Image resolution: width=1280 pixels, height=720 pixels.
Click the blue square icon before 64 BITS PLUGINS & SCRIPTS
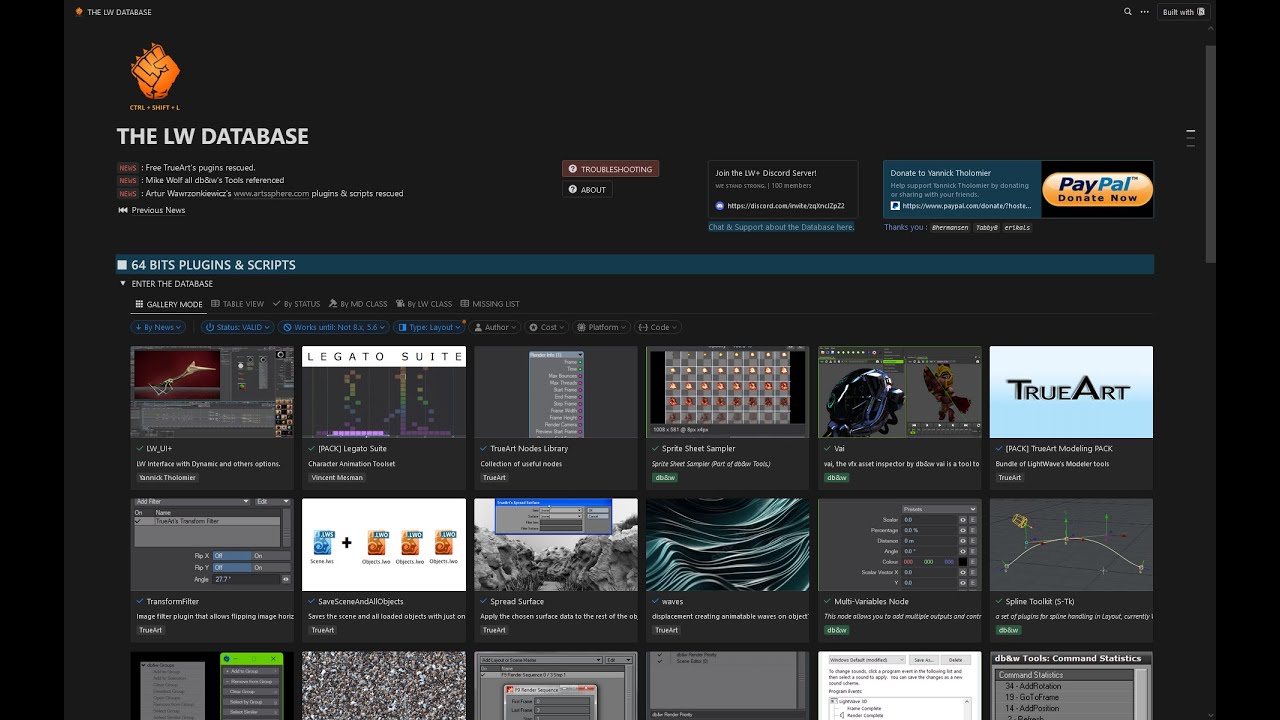(122, 265)
